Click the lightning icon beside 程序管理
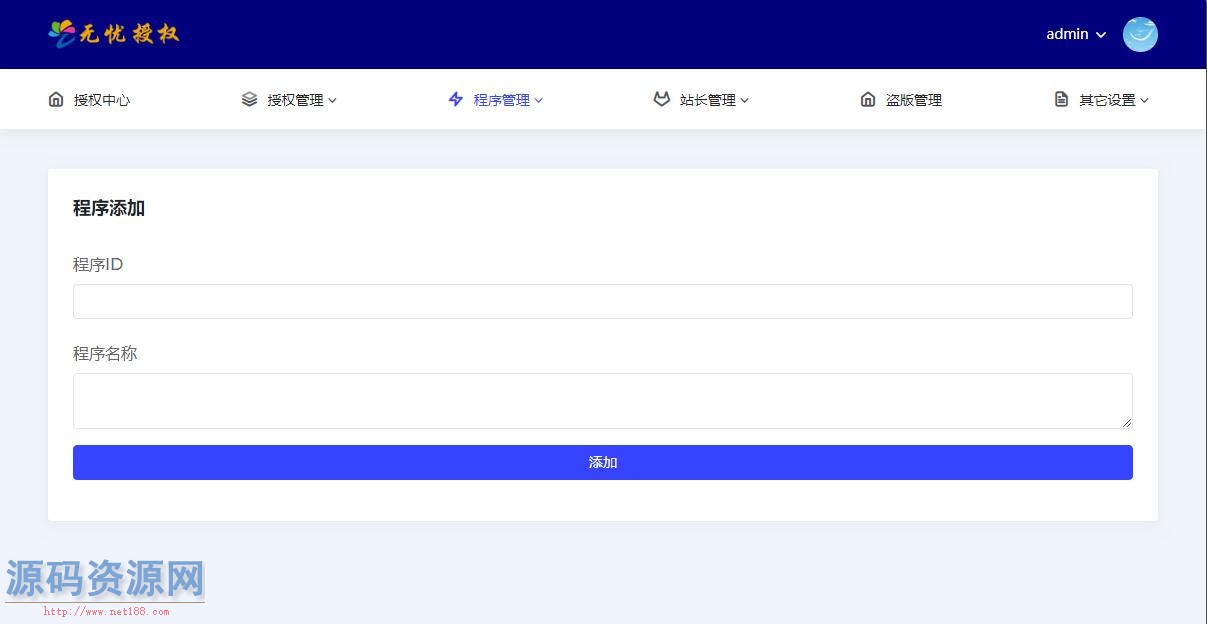Viewport: 1207px width, 624px height. coord(456,99)
